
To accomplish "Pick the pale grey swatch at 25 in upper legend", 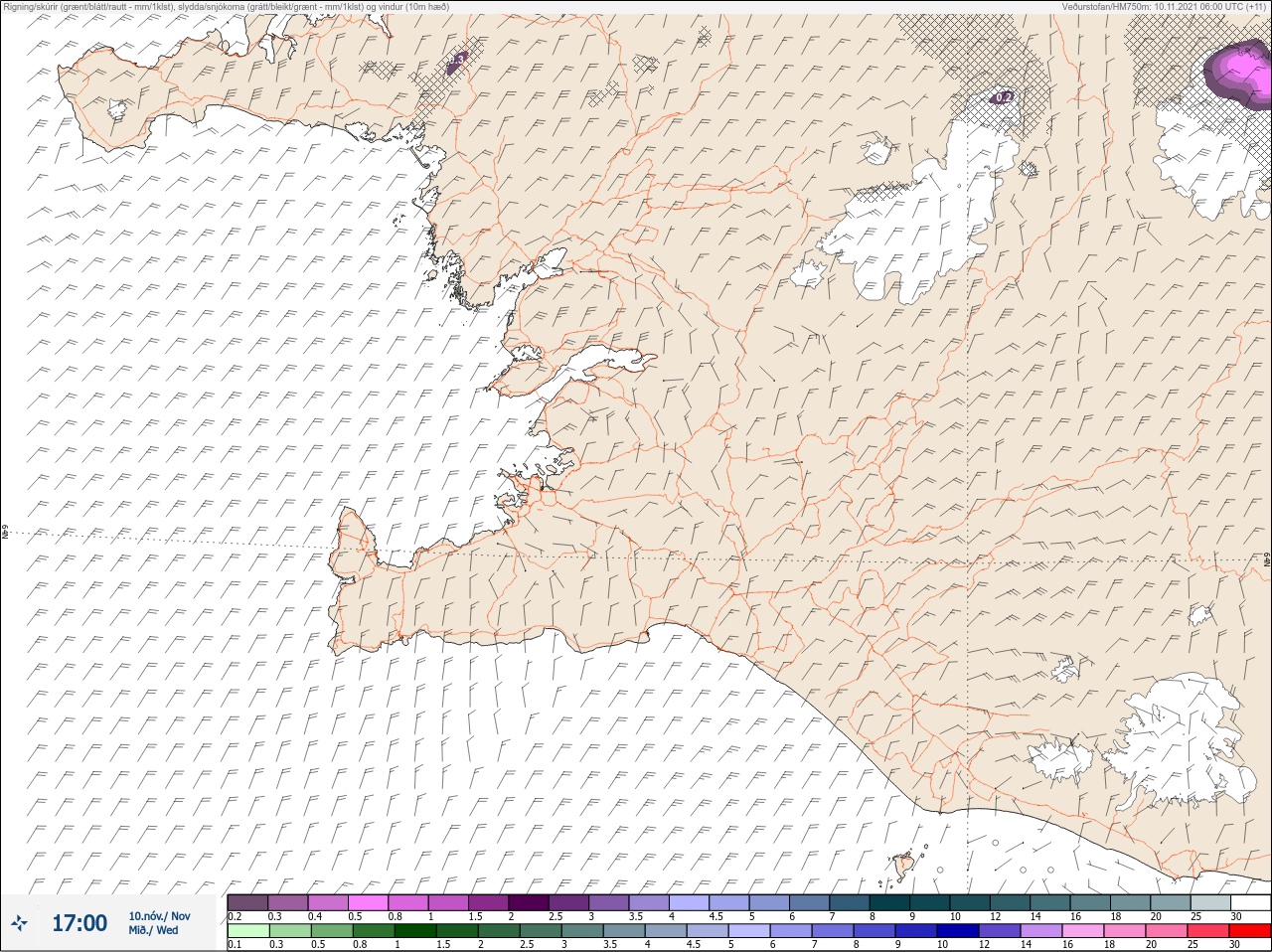I will coord(1211,902).
